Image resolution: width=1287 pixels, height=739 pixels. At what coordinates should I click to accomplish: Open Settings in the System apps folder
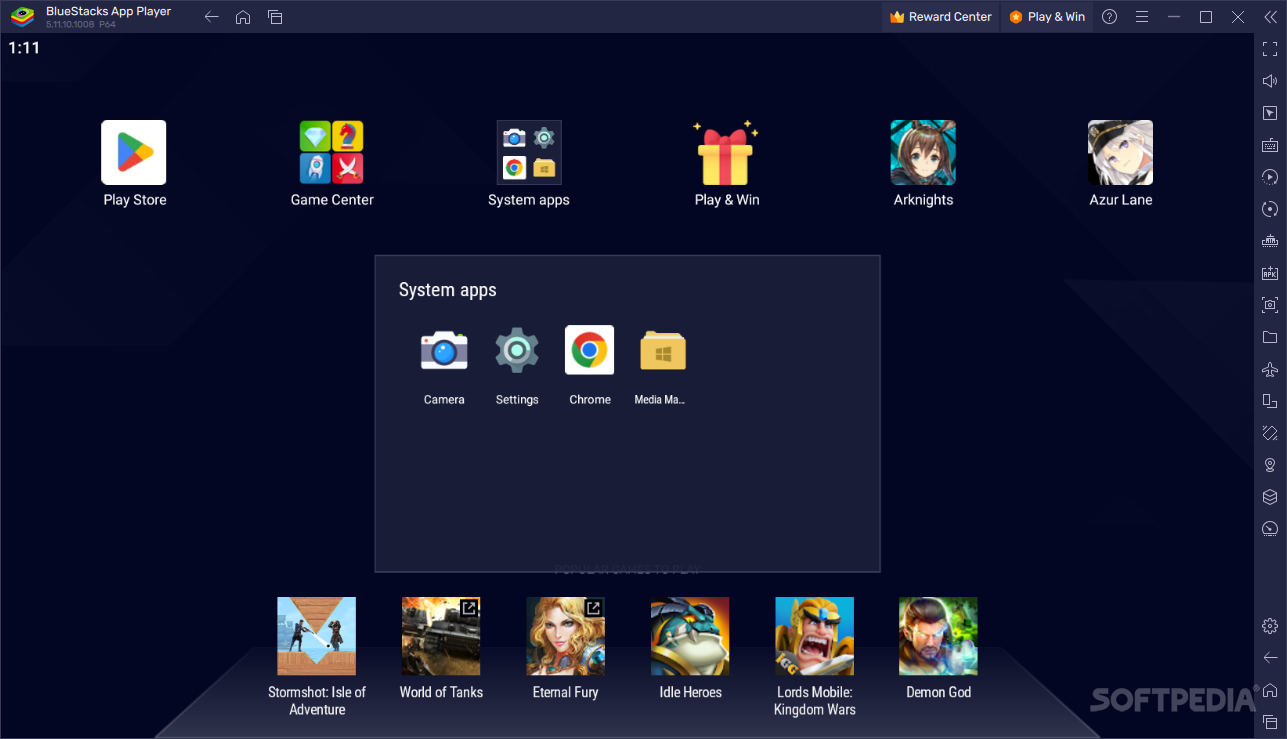pyautogui.click(x=517, y=350)
